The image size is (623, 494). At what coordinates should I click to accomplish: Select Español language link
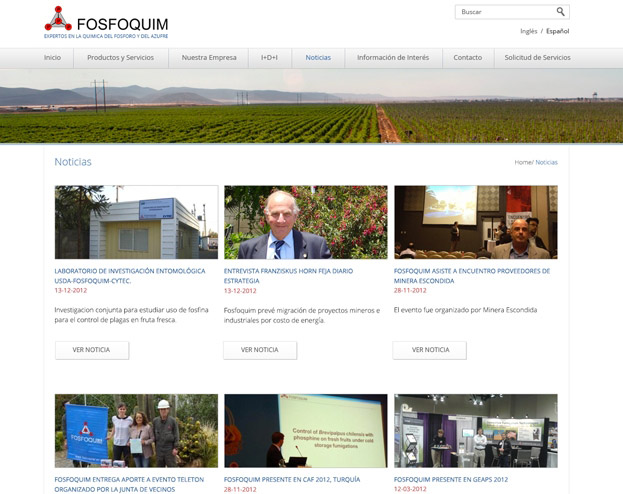[x=557, y=31]
